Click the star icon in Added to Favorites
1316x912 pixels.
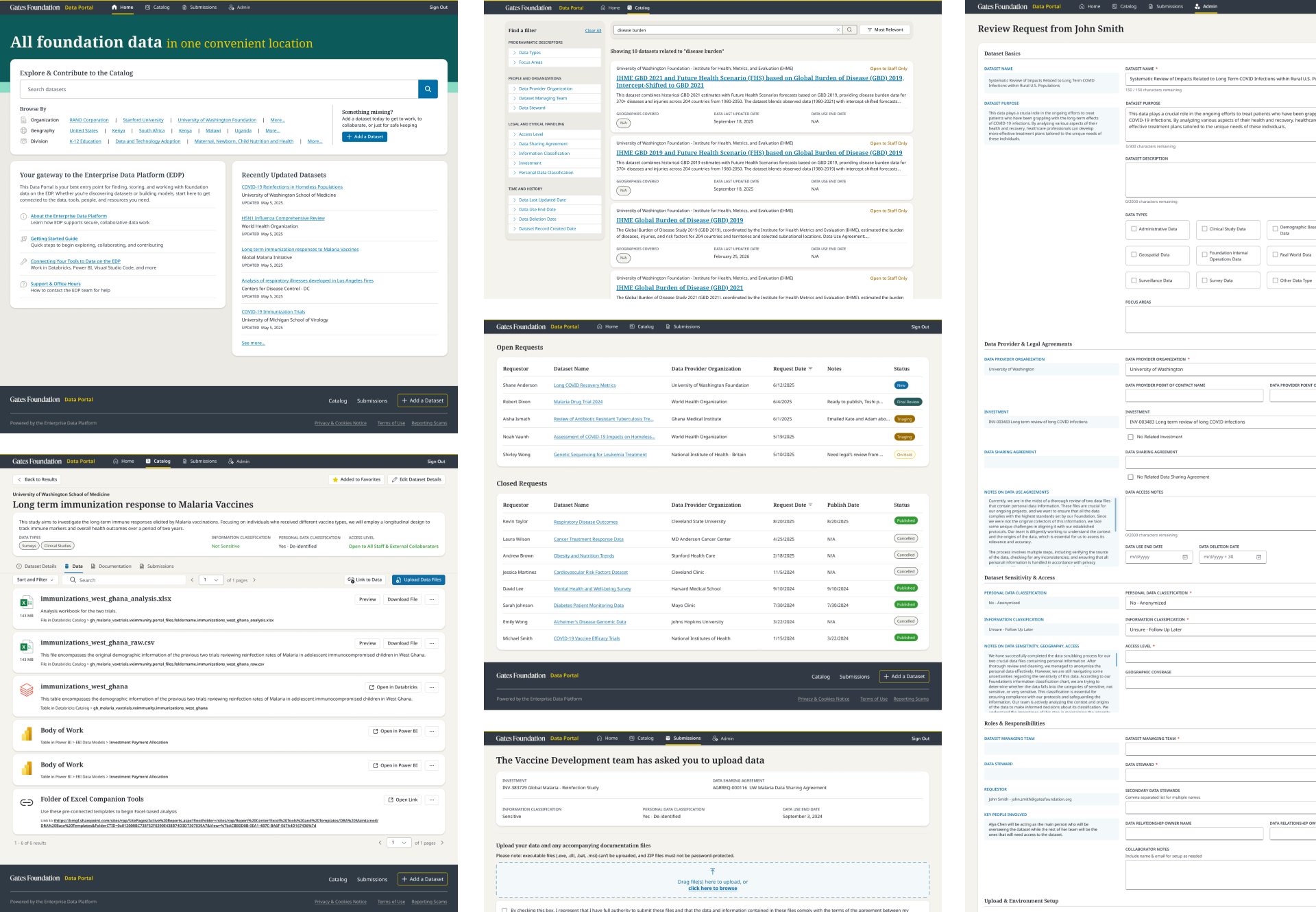pyautogui.click(x=335, y=480)
